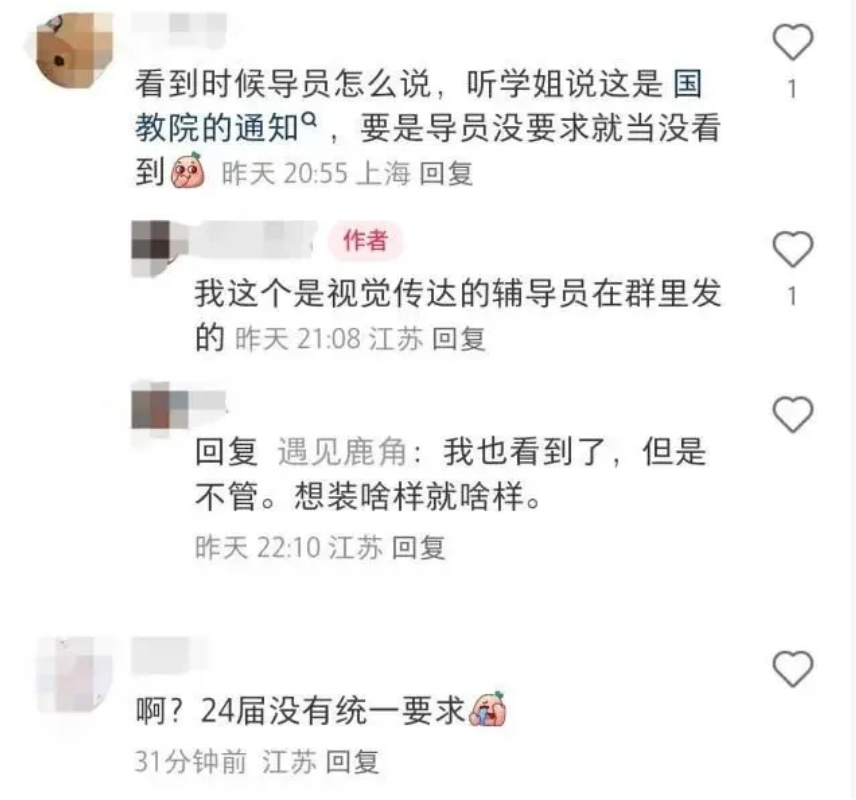
Task: Click the author's blurred username
Action: pos(253,240)
